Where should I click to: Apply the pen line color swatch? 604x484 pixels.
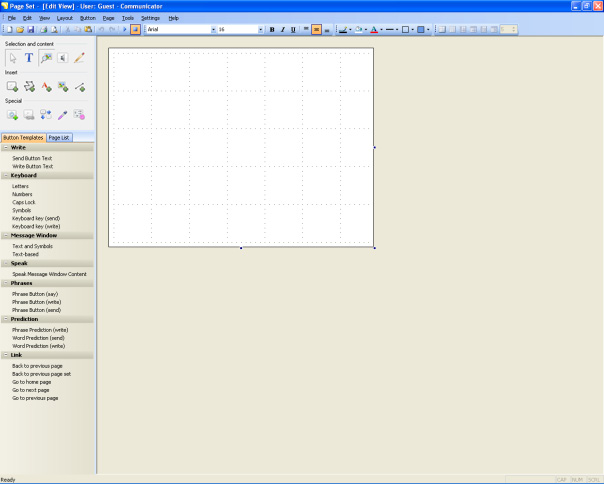343,29
